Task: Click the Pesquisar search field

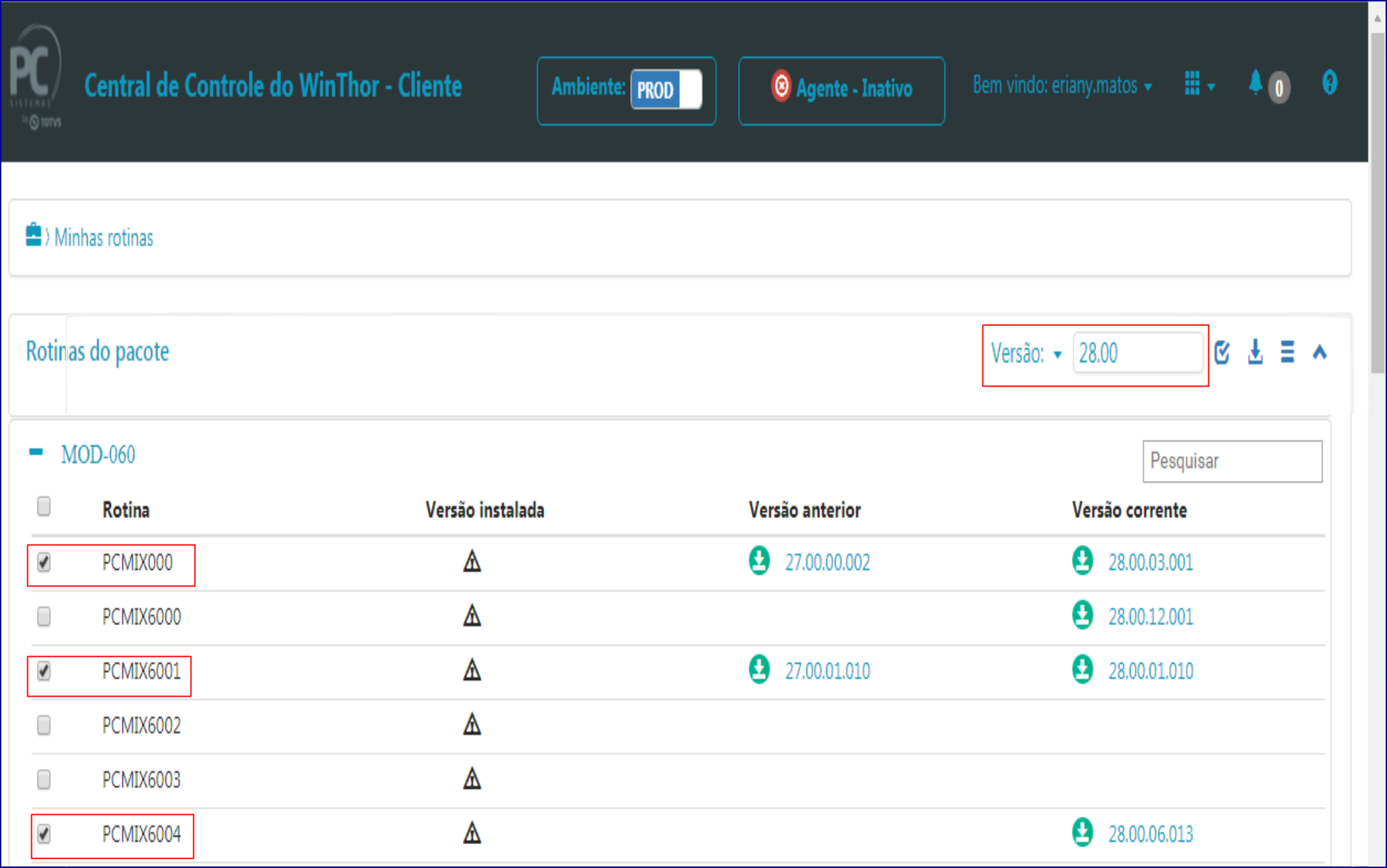Action: [x=1232, y=461]
